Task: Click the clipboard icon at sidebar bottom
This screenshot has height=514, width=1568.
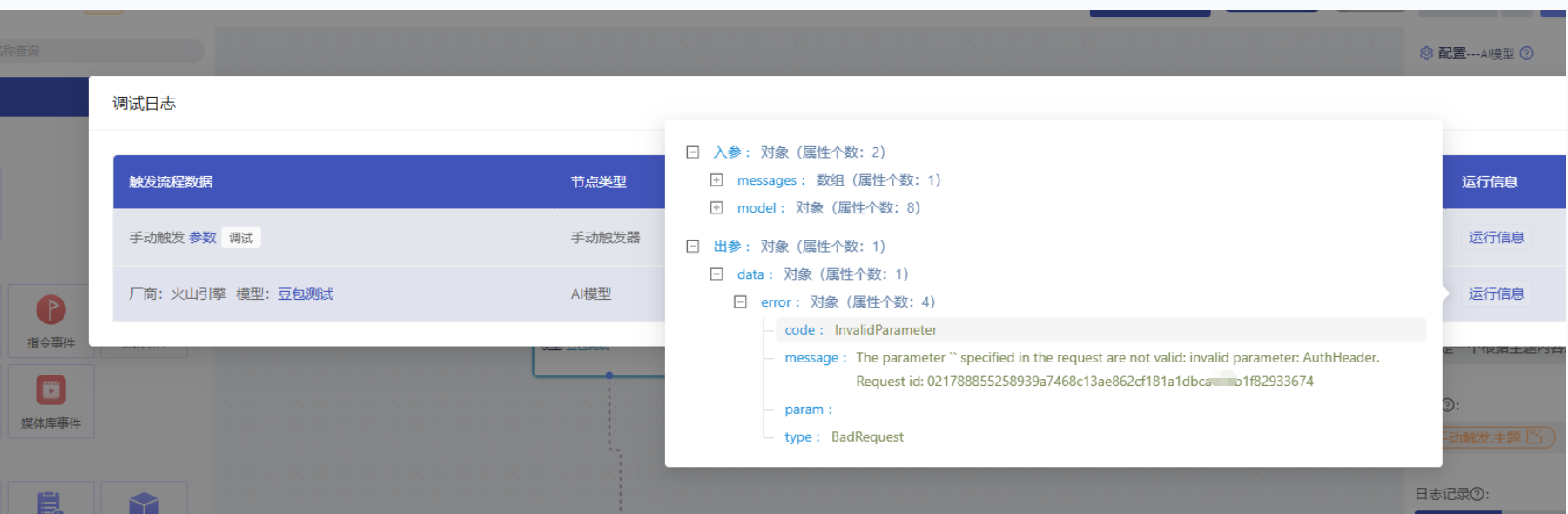Action: [x=50, y=504]
